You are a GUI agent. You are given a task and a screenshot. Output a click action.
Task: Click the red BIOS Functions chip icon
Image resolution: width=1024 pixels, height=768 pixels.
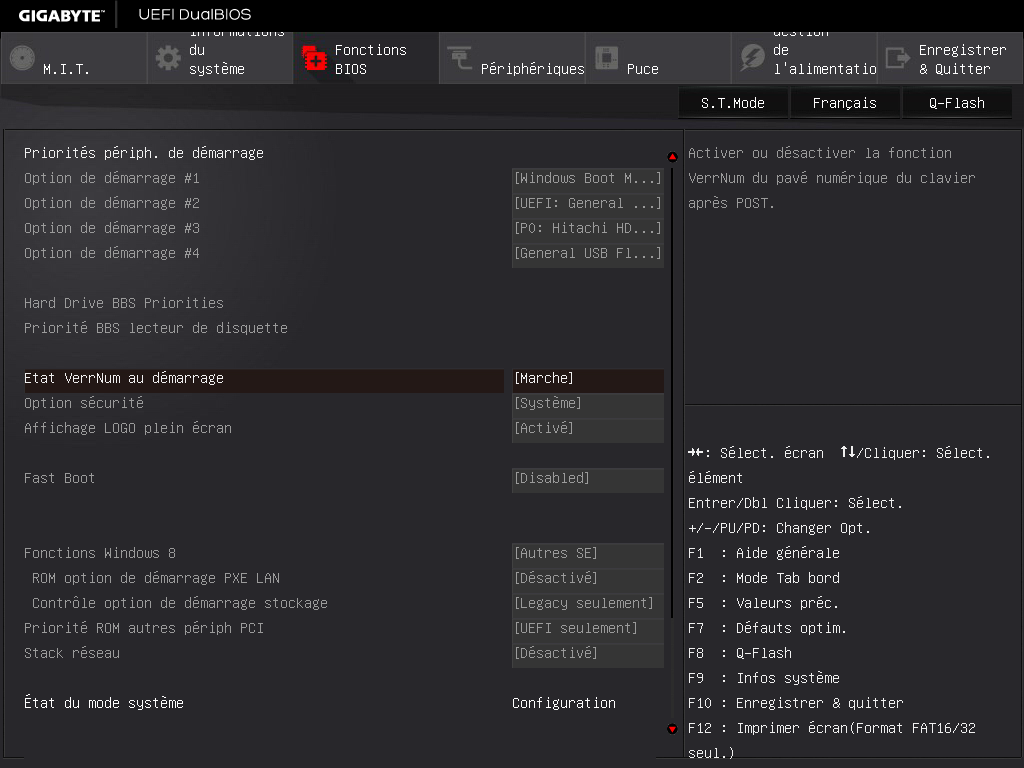click(314, 58)
